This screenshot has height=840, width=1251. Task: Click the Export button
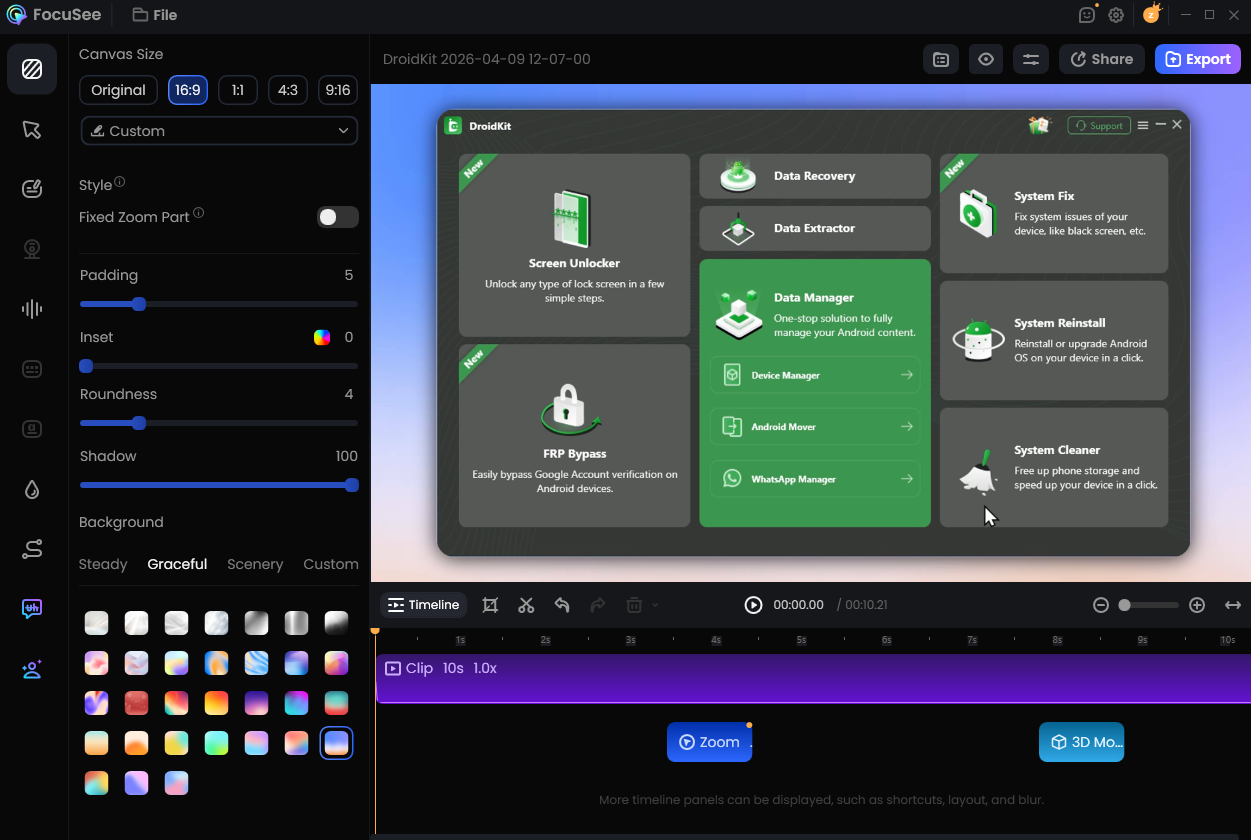(x=1197, y=59)
